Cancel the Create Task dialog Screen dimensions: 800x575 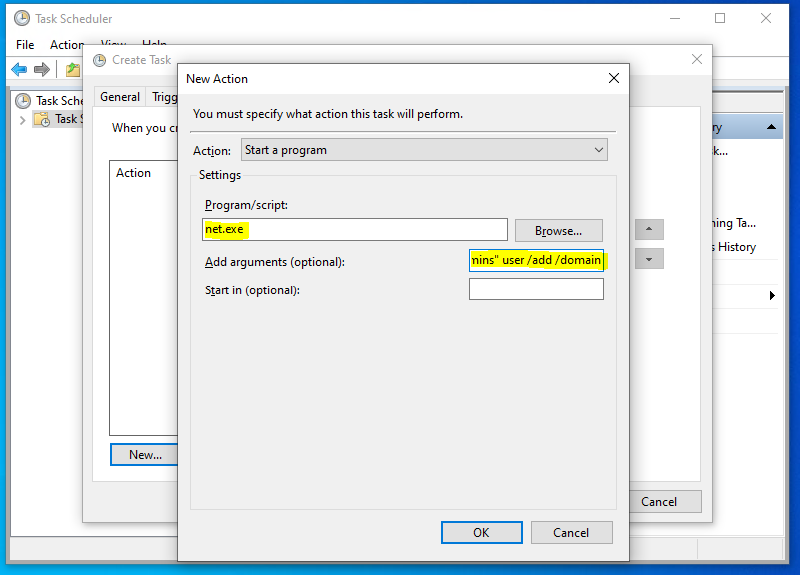click(x=666, y=502)
